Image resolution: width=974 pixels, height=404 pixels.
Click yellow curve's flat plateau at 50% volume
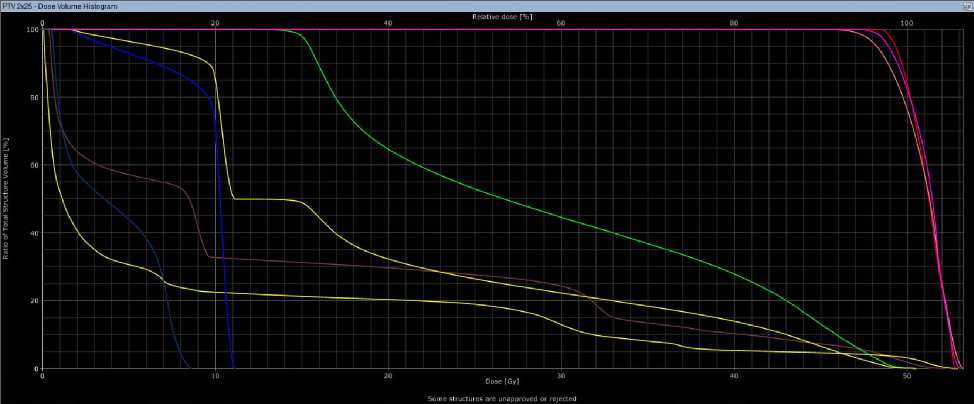pos(265,199)
